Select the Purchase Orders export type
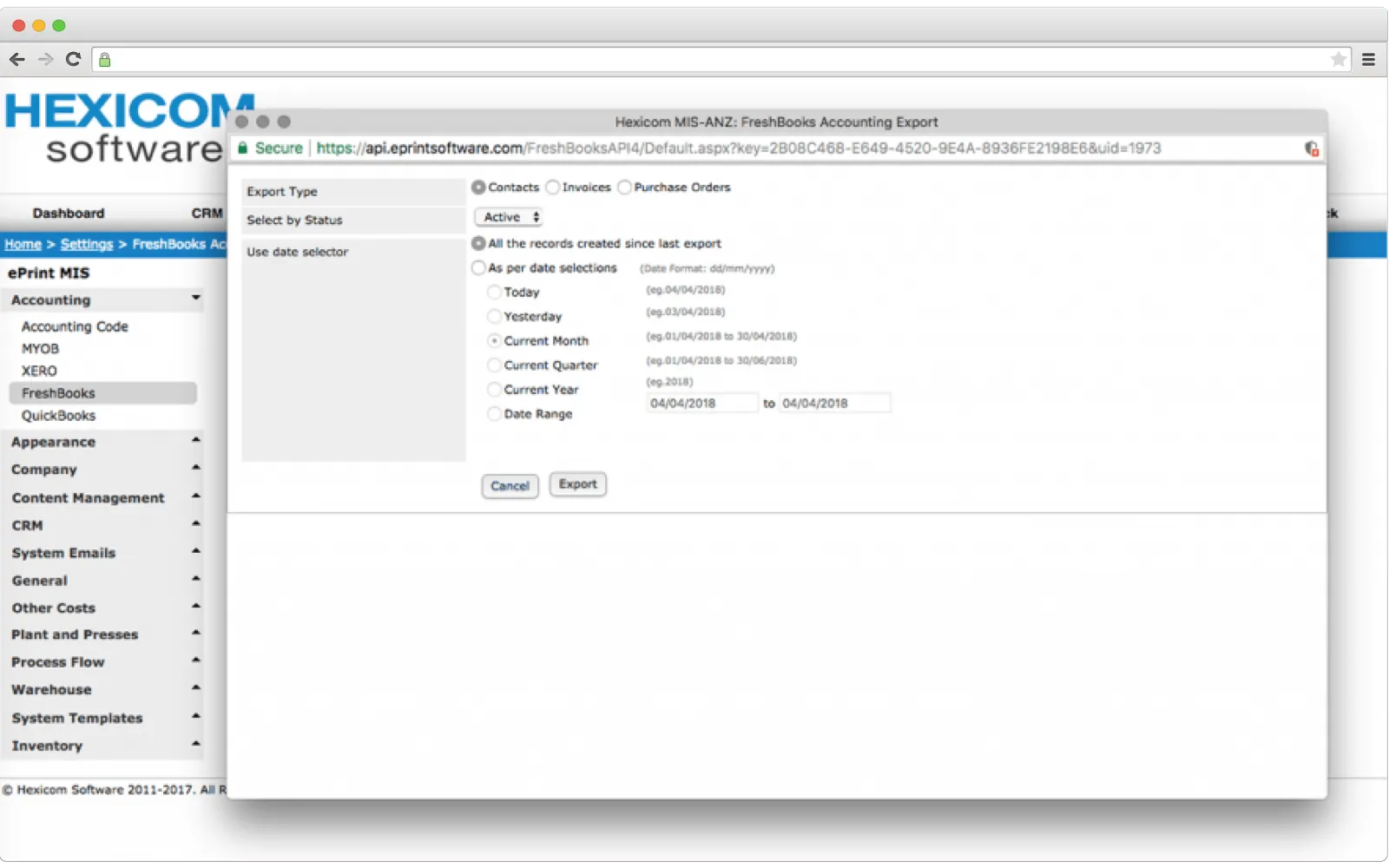Screen dimensions: 1389x868 coord(624,187)
